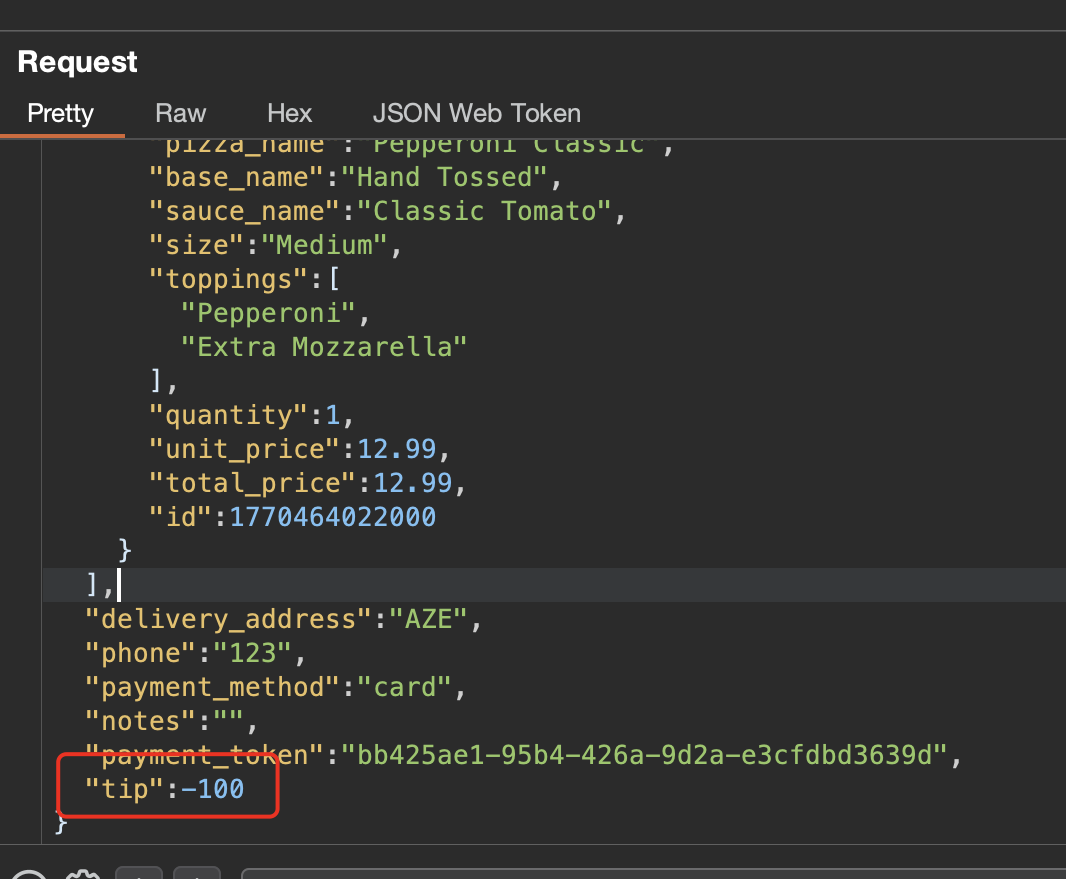Click the delivery_address value "AZE"

coord(428,619)
